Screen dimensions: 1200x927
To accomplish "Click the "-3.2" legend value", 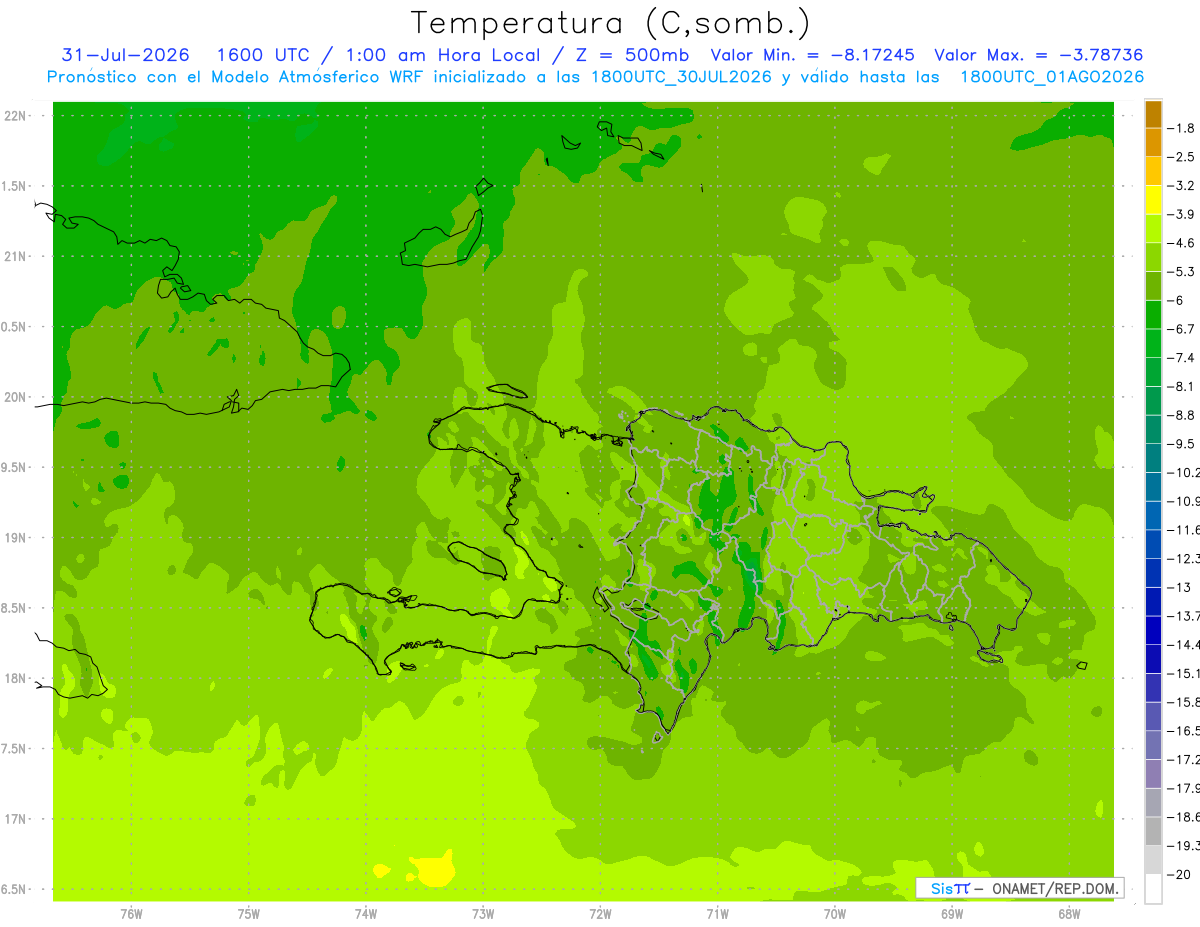I will [x=1183, y=185].
